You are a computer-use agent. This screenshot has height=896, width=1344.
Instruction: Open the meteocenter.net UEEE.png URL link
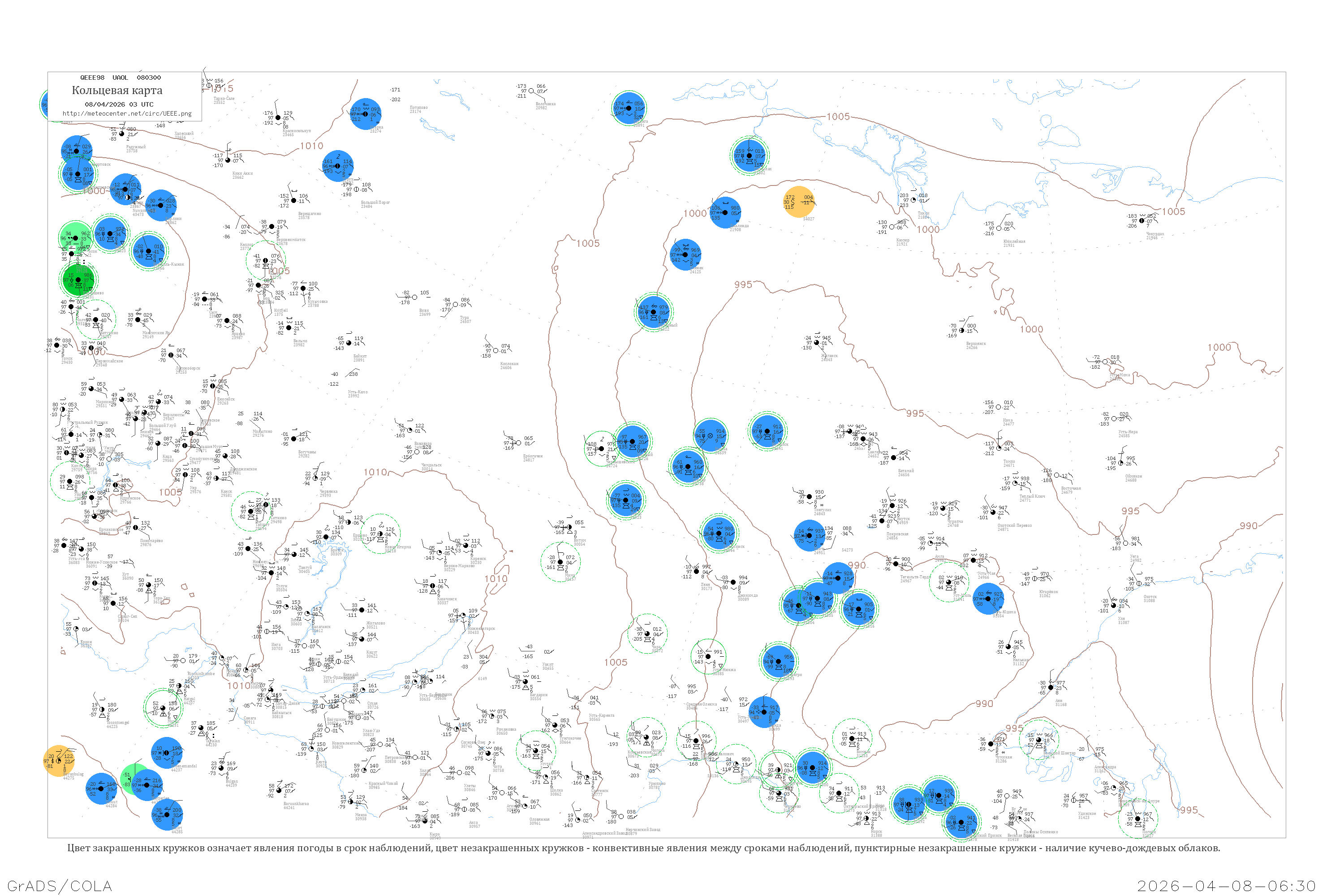tap(127, 114)
